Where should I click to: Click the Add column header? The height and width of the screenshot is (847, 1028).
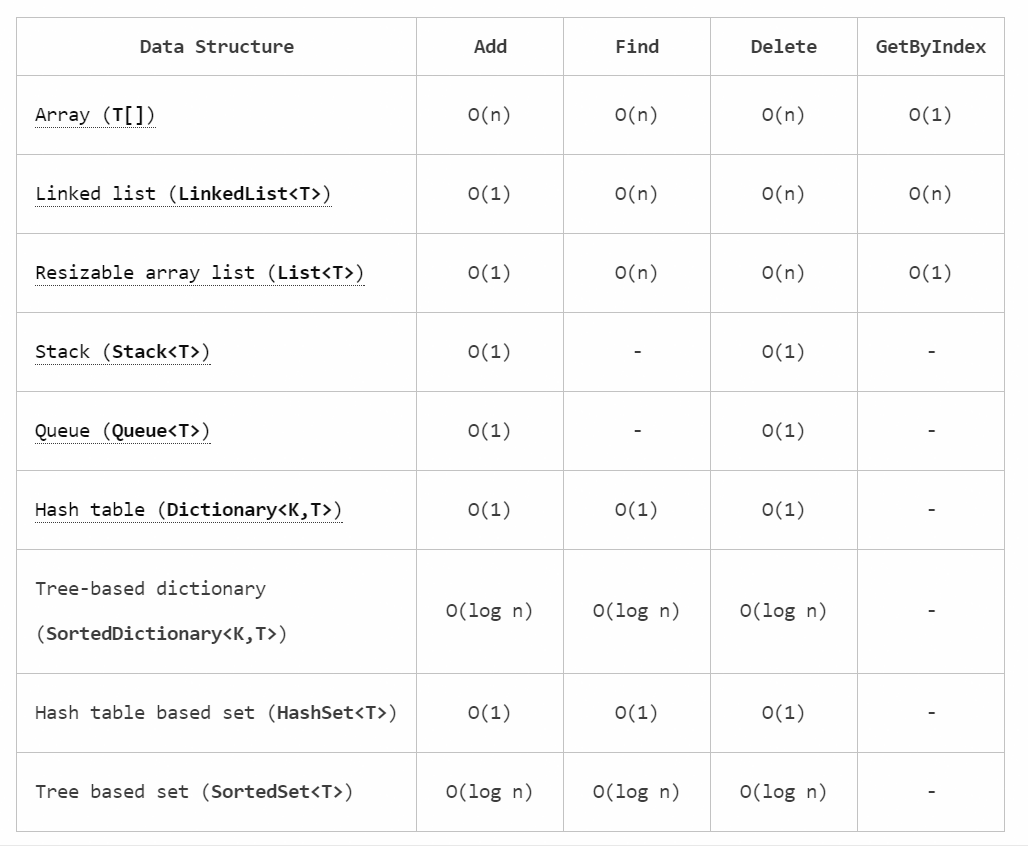(x=490, y=47)
